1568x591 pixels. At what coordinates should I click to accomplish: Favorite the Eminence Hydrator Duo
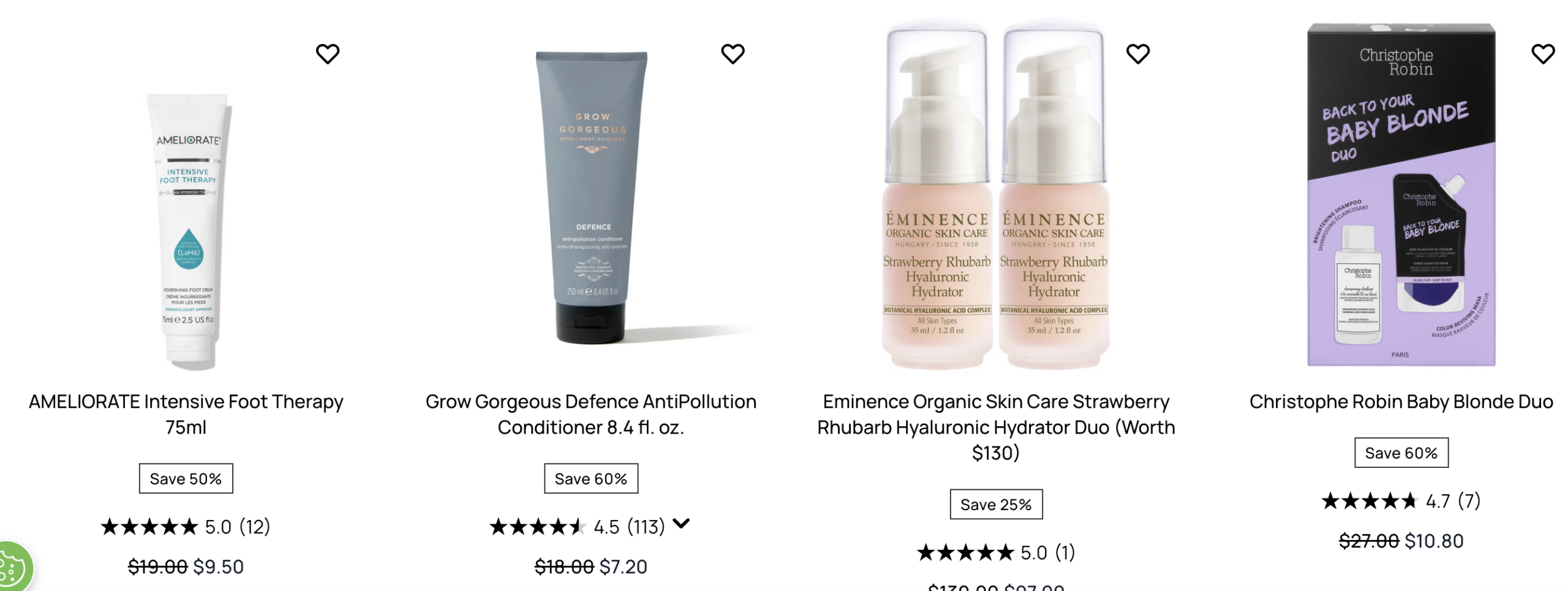pos(1137,54)
